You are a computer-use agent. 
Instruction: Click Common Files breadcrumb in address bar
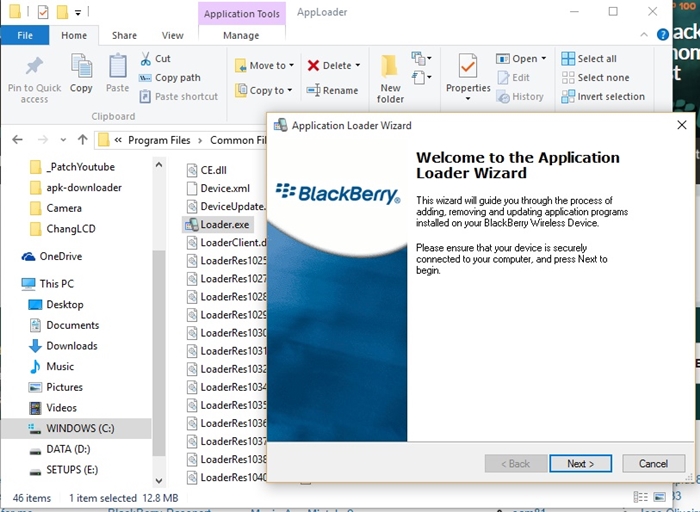[x=238, y=140]
